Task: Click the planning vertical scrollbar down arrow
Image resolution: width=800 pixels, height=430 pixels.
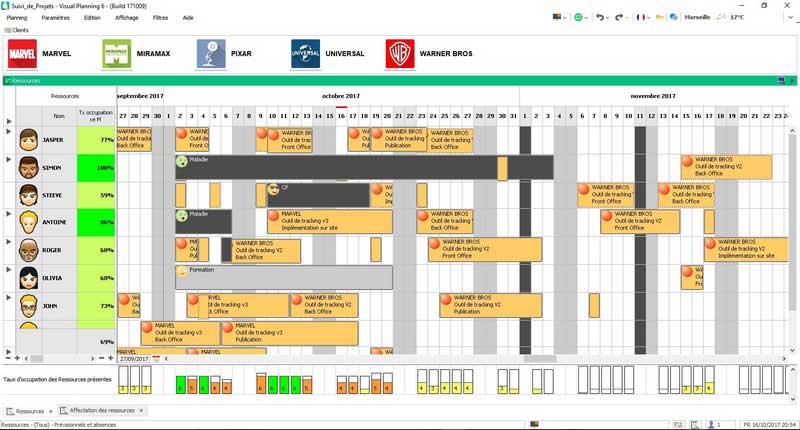Action: coord(792,350)
